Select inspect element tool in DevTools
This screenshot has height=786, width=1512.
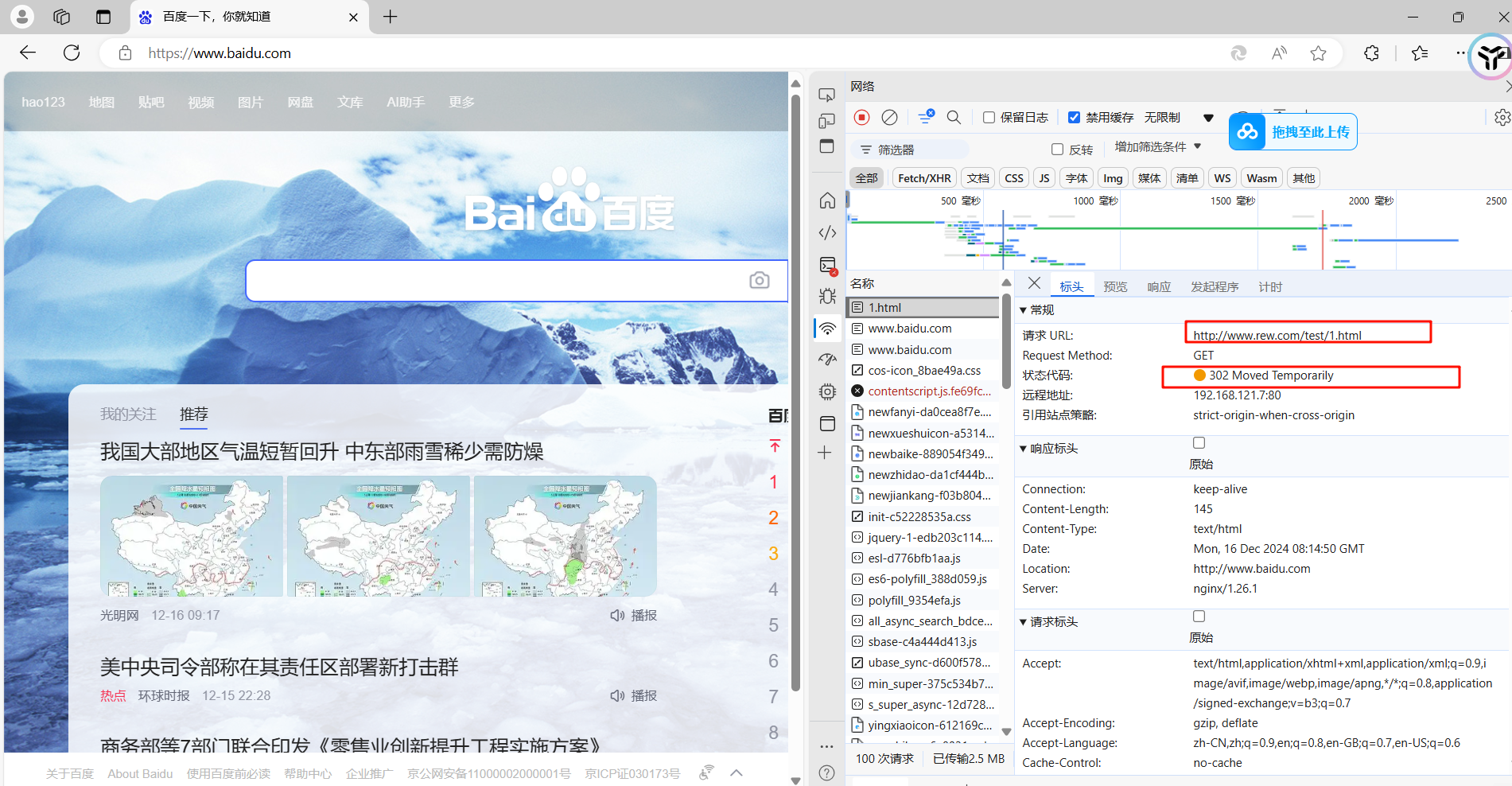(x=827, y=95)
